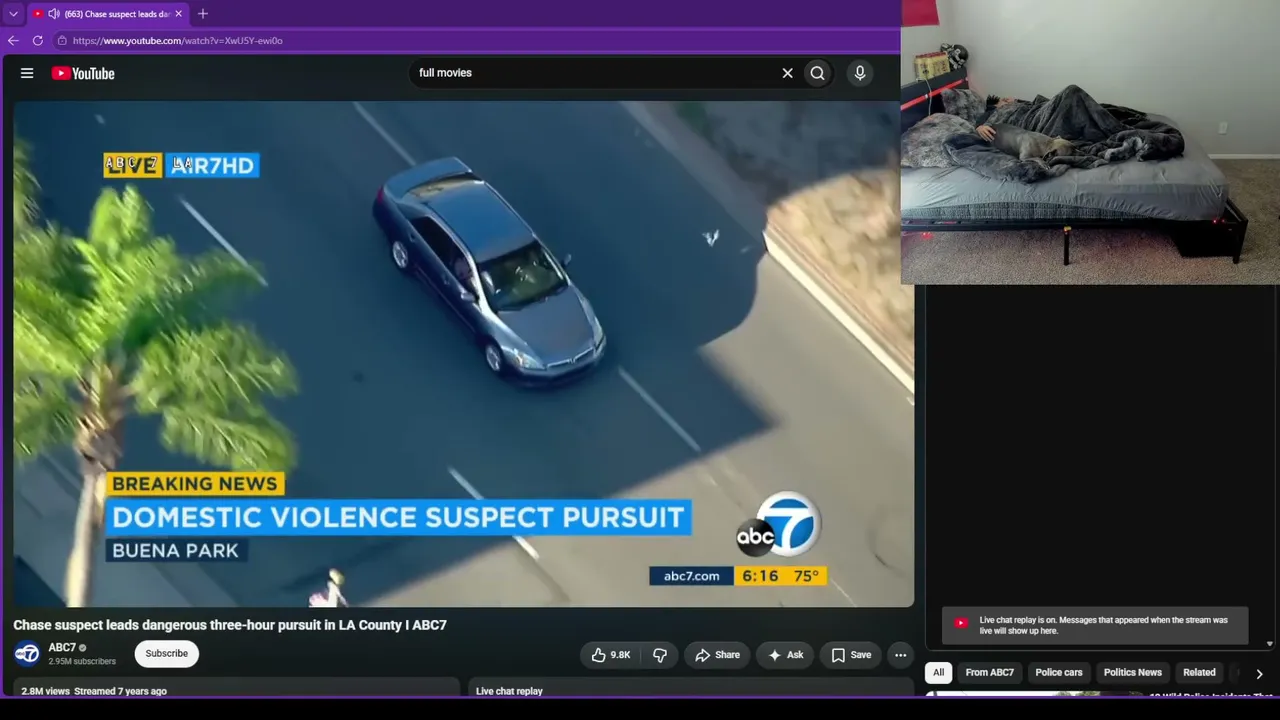The width and height of the screenshot is (1280, 720).
Task: Close the Chase suspect browser tab
Action: (x=179, y=14)
